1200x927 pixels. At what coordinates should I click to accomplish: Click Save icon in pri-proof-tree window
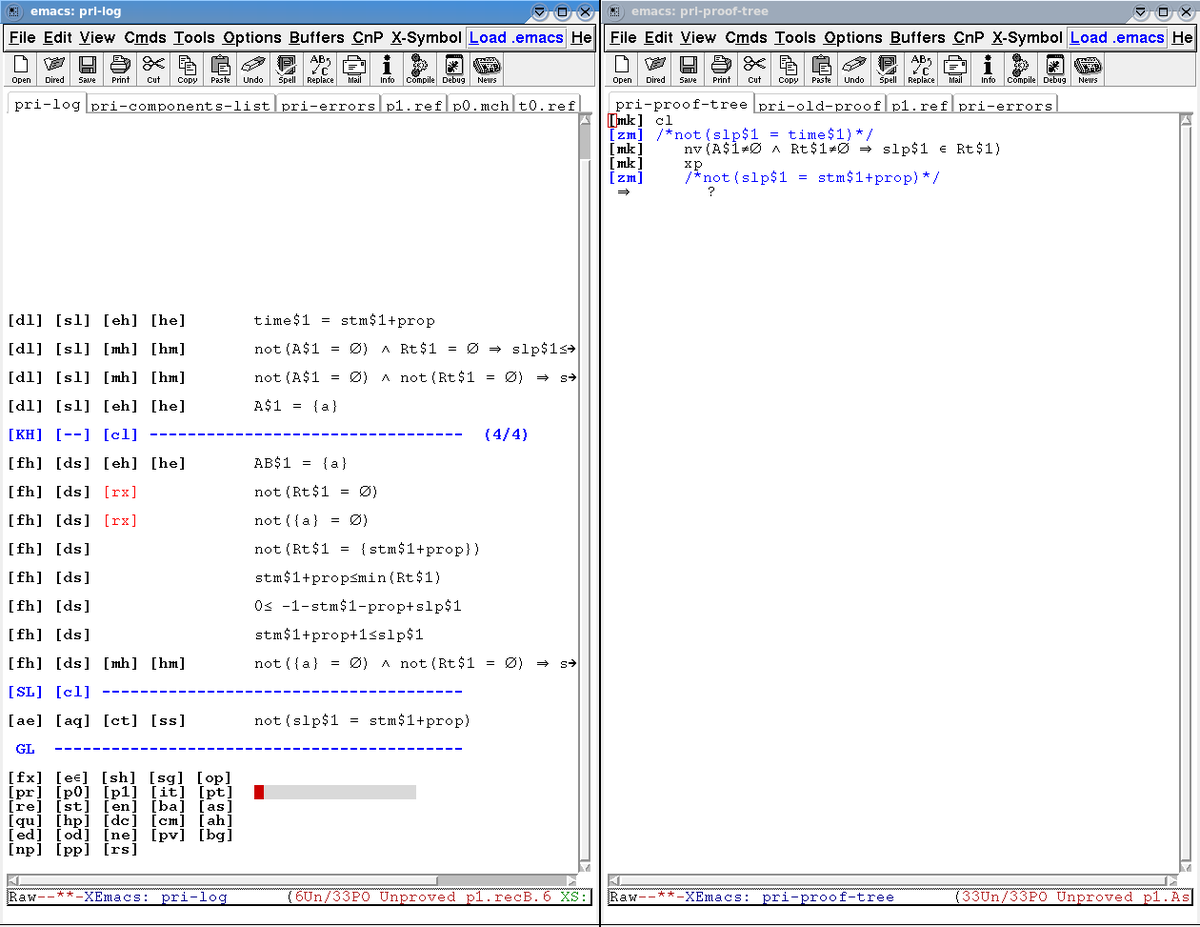(689, 68)
